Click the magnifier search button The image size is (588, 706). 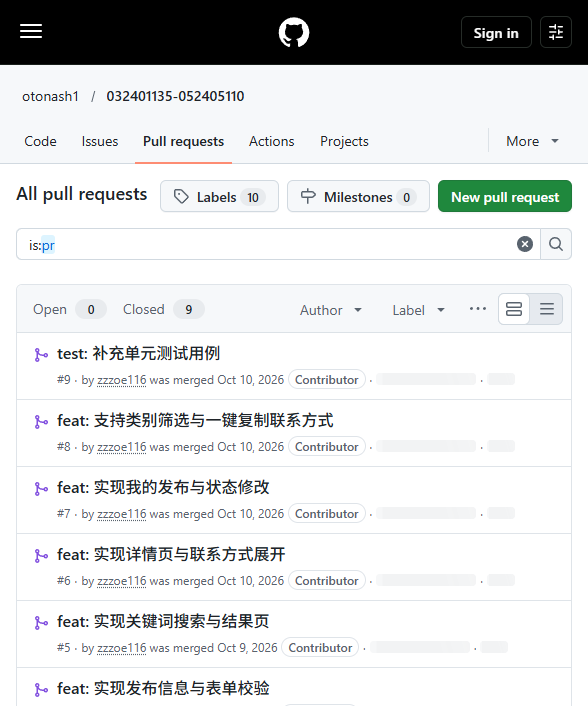point(556,244)
